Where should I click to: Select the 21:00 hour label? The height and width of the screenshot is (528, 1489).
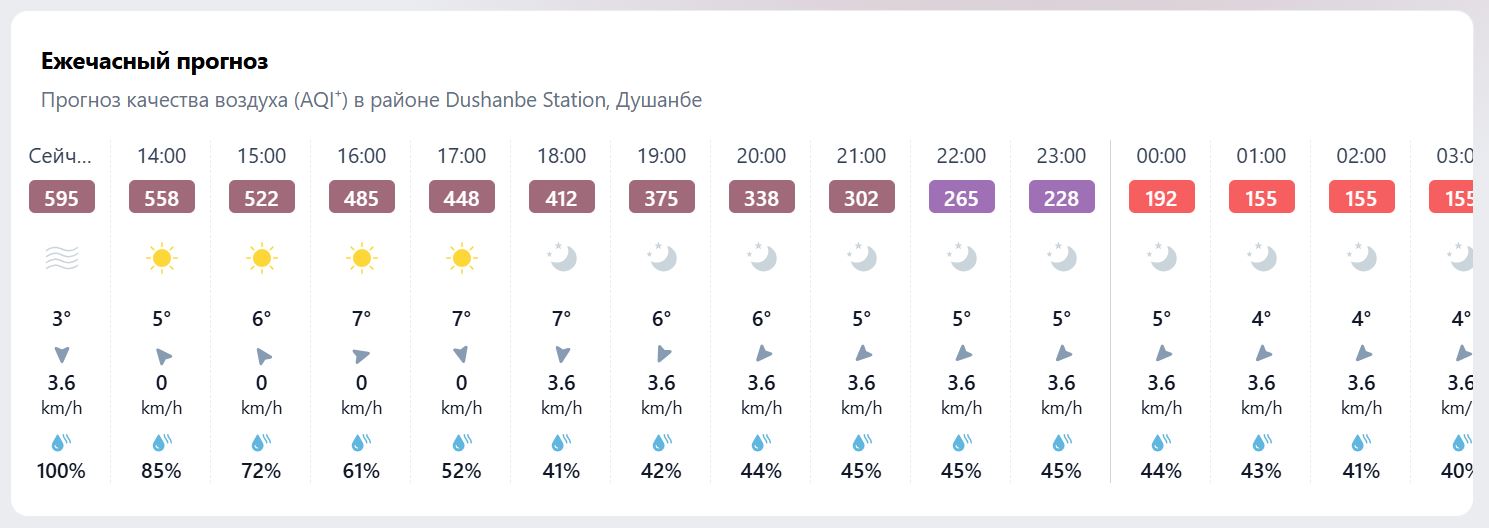[x=862, y=156]
